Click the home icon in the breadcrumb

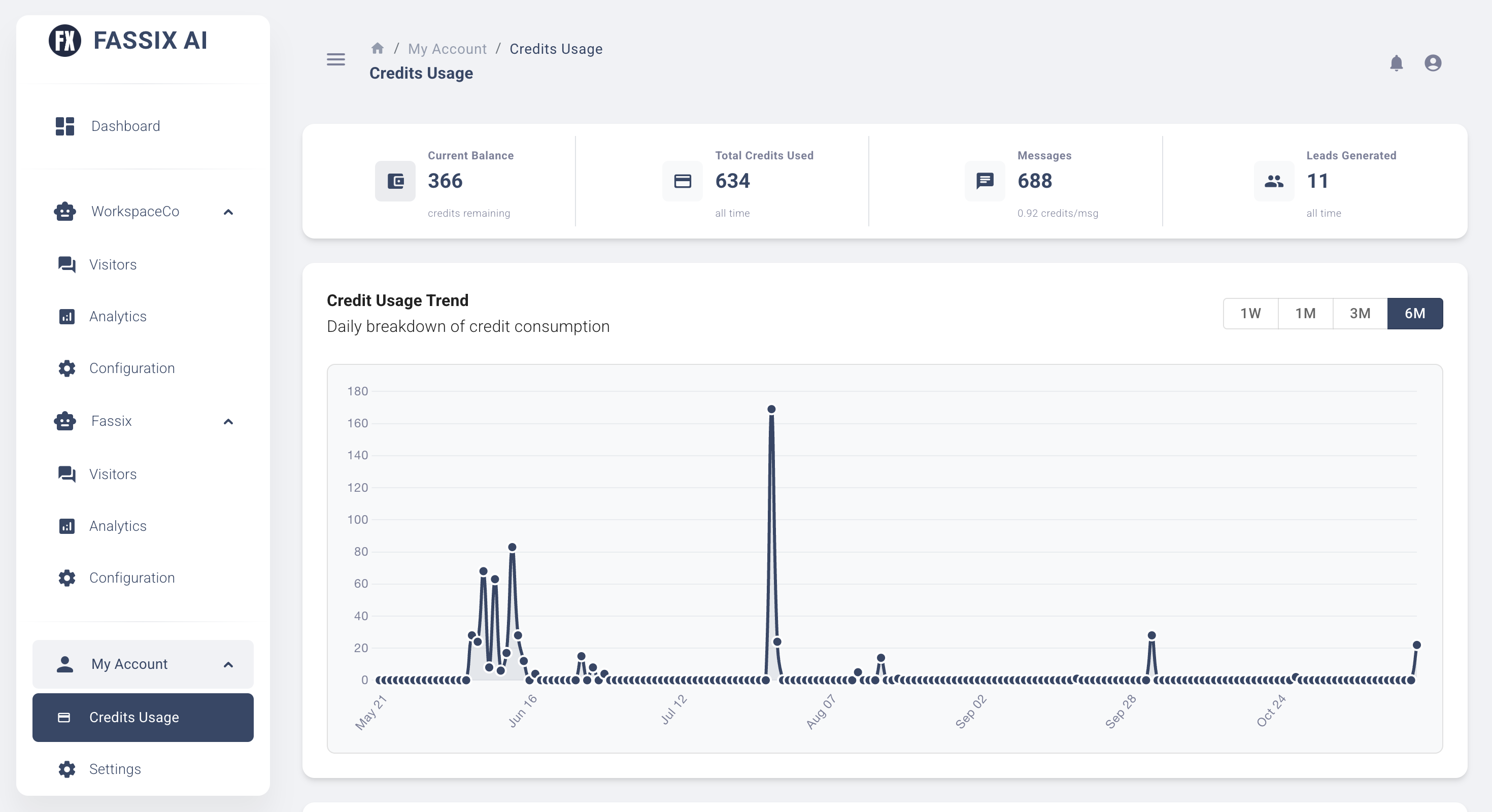[x=378, y=48]
